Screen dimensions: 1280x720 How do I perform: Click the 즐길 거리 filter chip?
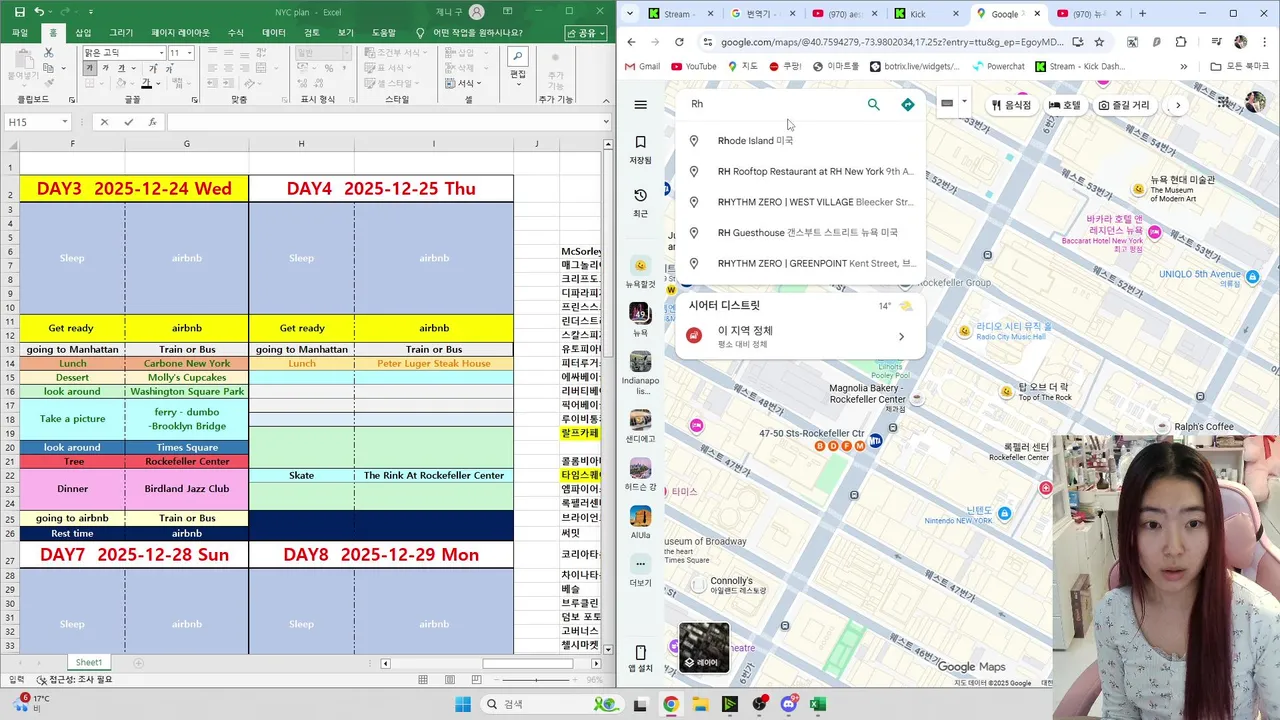1124,105
